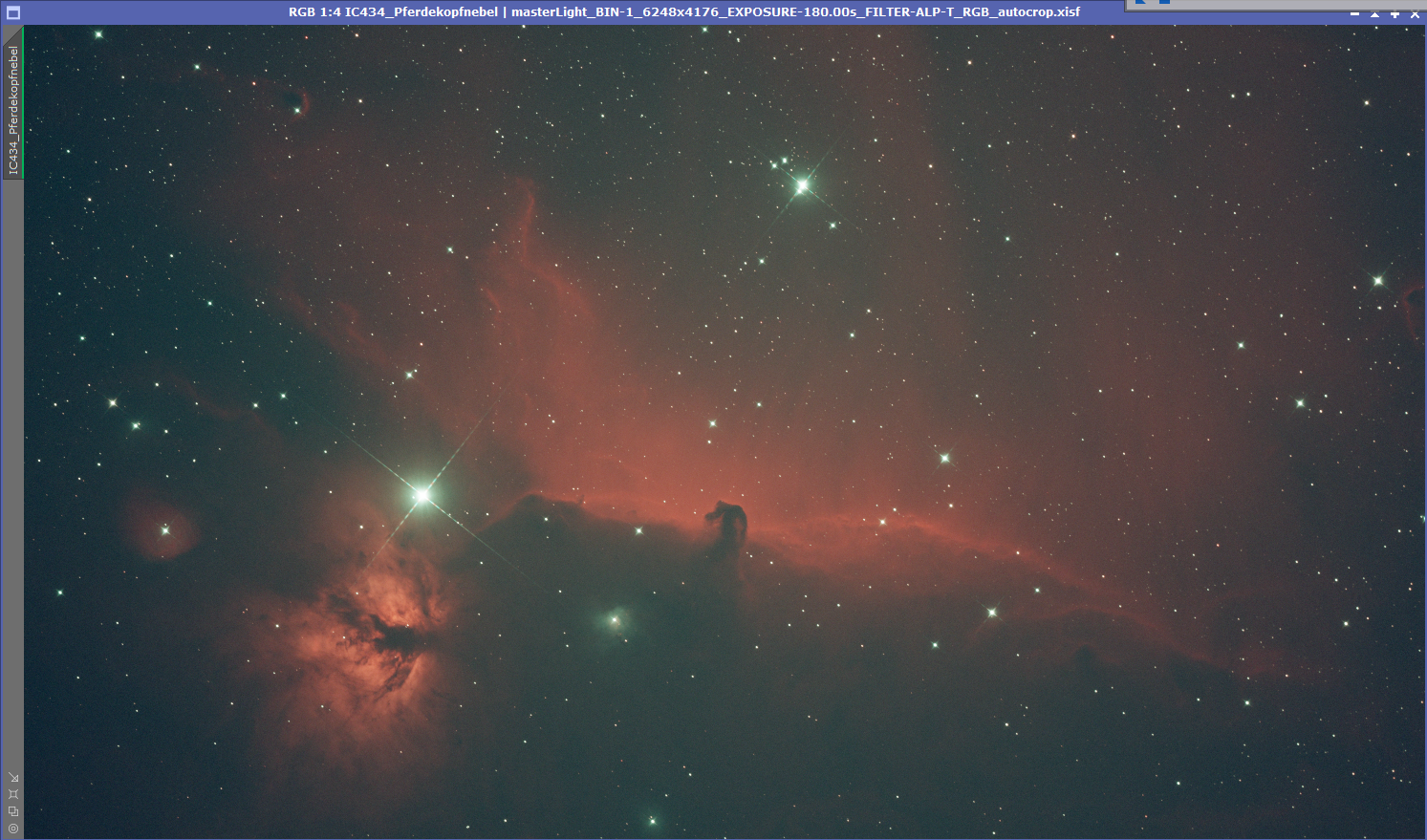Viewport: 1427px width, 840px height.
Task: Click the concentric circles icon at bottom-left
Action: pyautogui.click(x=12, y=829)
